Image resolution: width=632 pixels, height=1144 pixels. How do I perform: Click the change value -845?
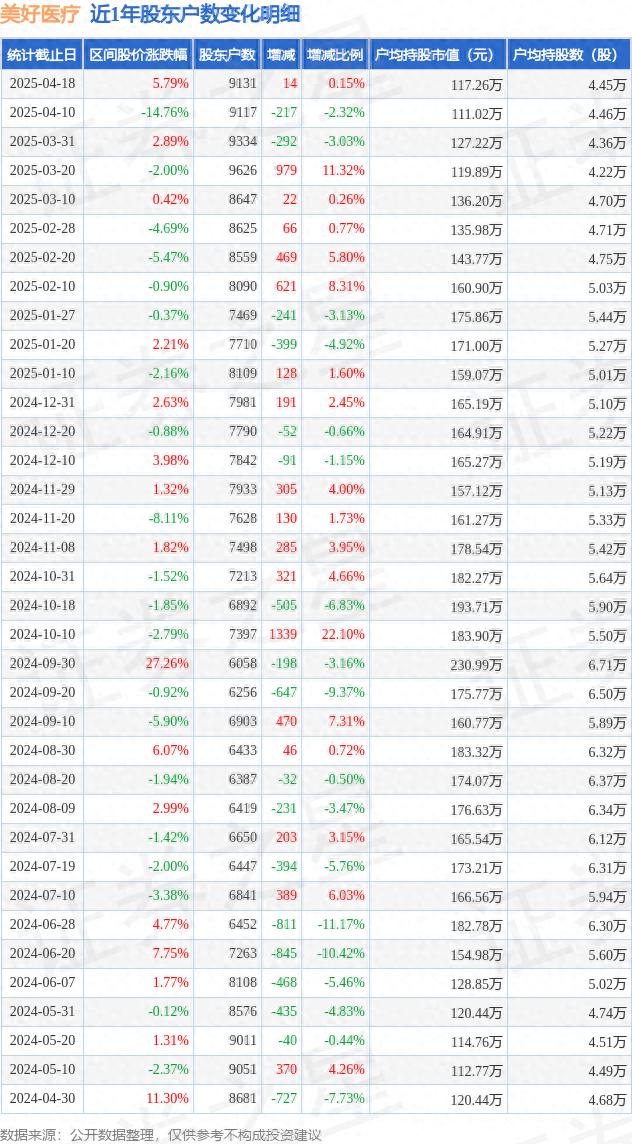284,953
